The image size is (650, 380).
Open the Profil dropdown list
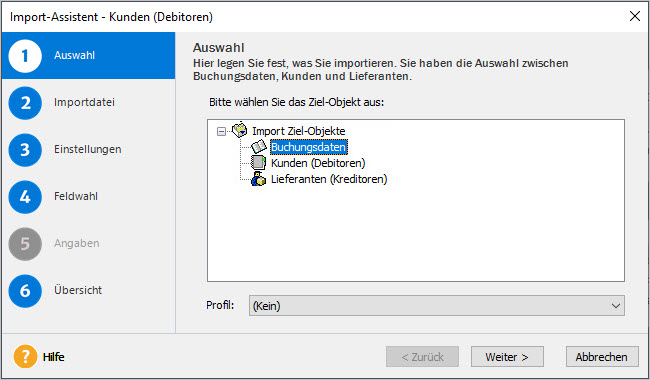[437, 305]
